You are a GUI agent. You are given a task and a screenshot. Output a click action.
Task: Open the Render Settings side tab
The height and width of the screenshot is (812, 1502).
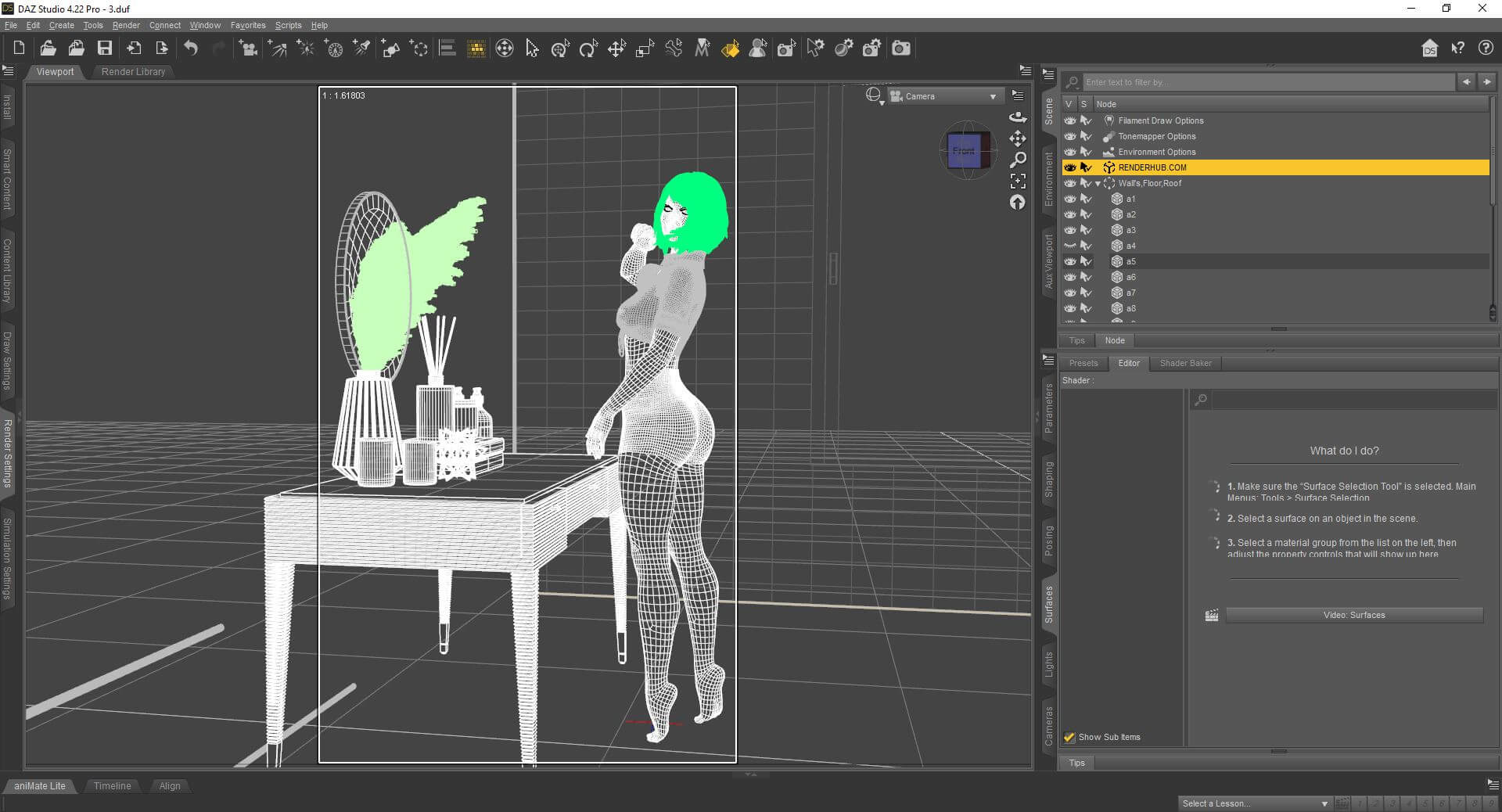(x=7, y=453)
